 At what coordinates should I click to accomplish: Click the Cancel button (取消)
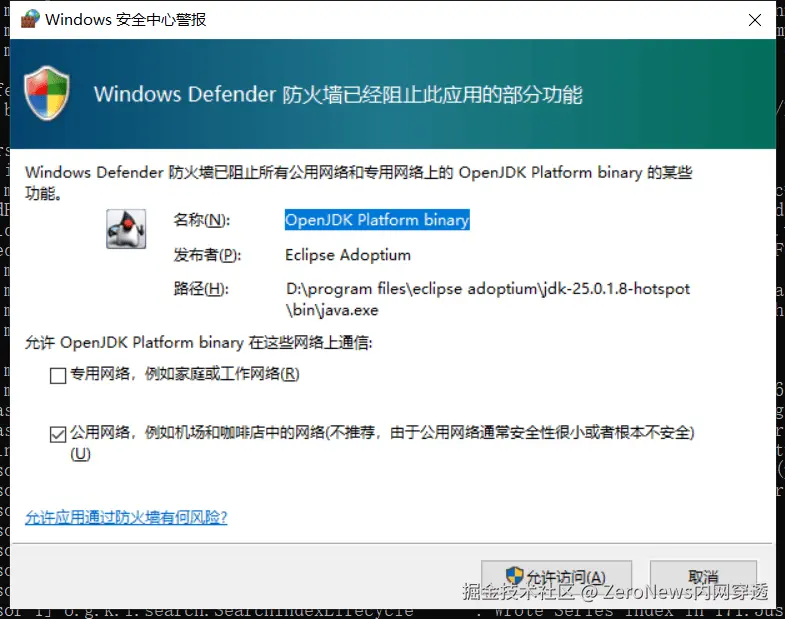point(703,577)
